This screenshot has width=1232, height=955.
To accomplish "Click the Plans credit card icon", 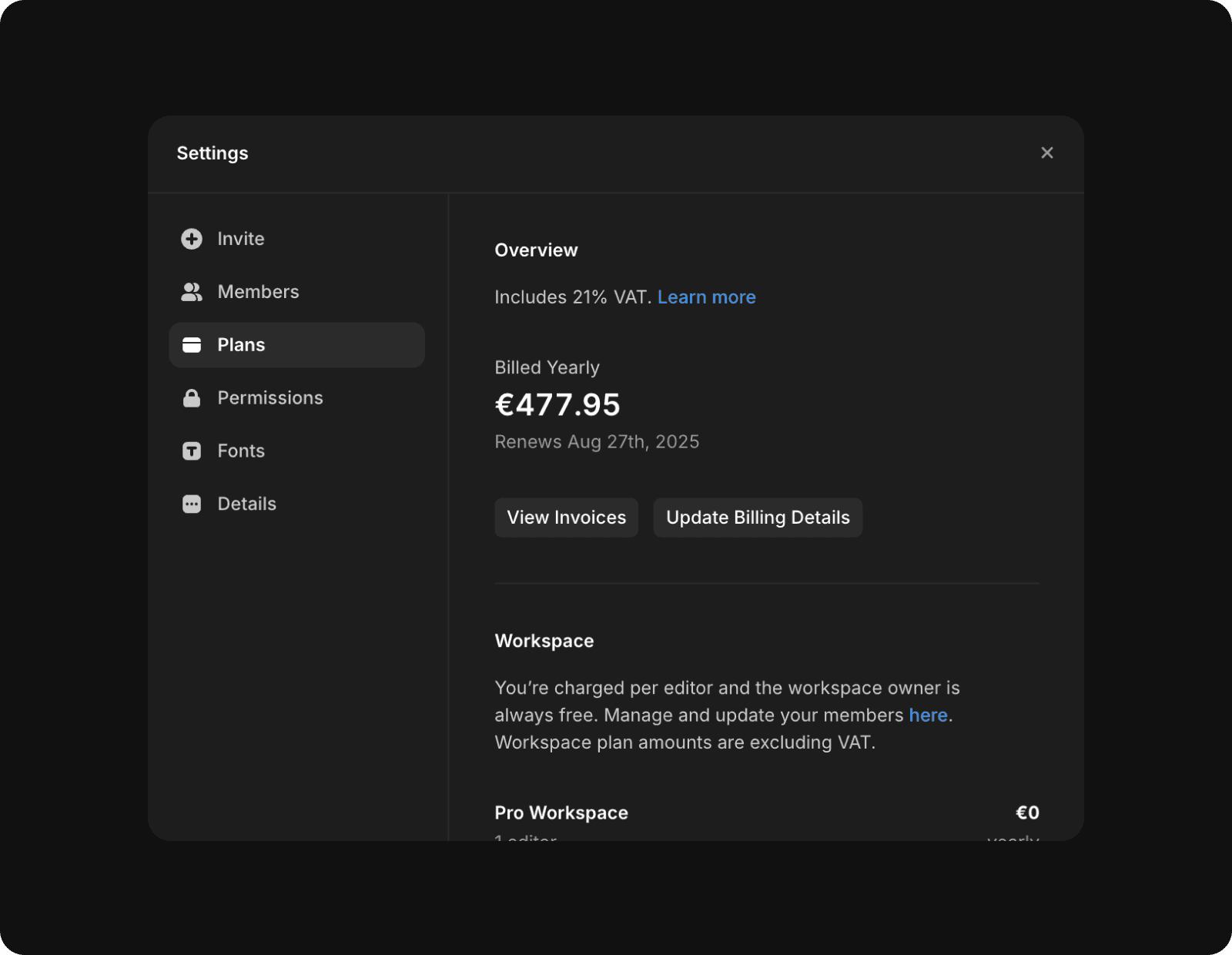I will pyautogui.click(x=192, y=345).
